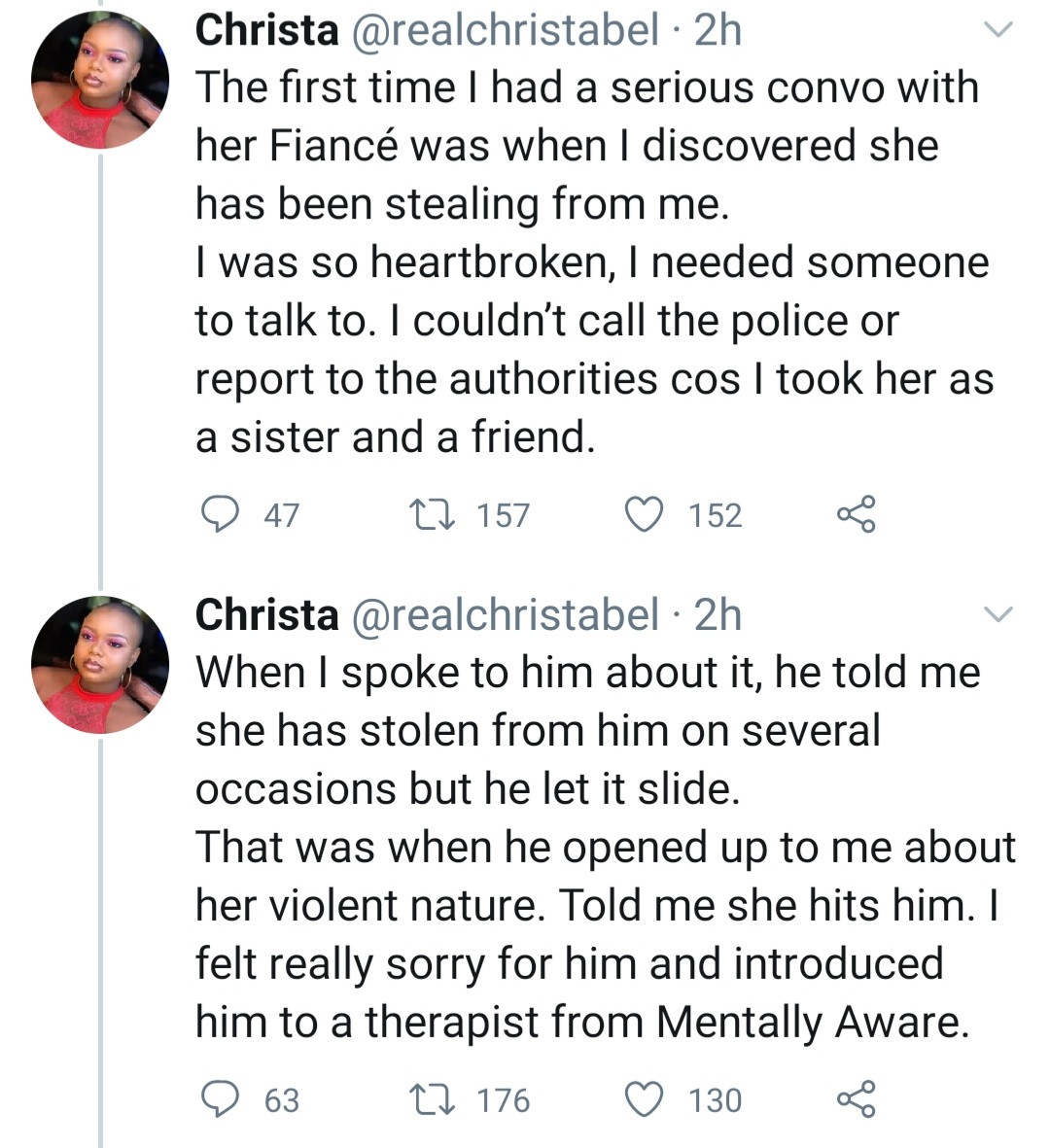Image resolution: width=1050 pixels, height=1148 pixels.
Task: Visit @realchristabel handle on the first tweet
Action: point(505,30)
